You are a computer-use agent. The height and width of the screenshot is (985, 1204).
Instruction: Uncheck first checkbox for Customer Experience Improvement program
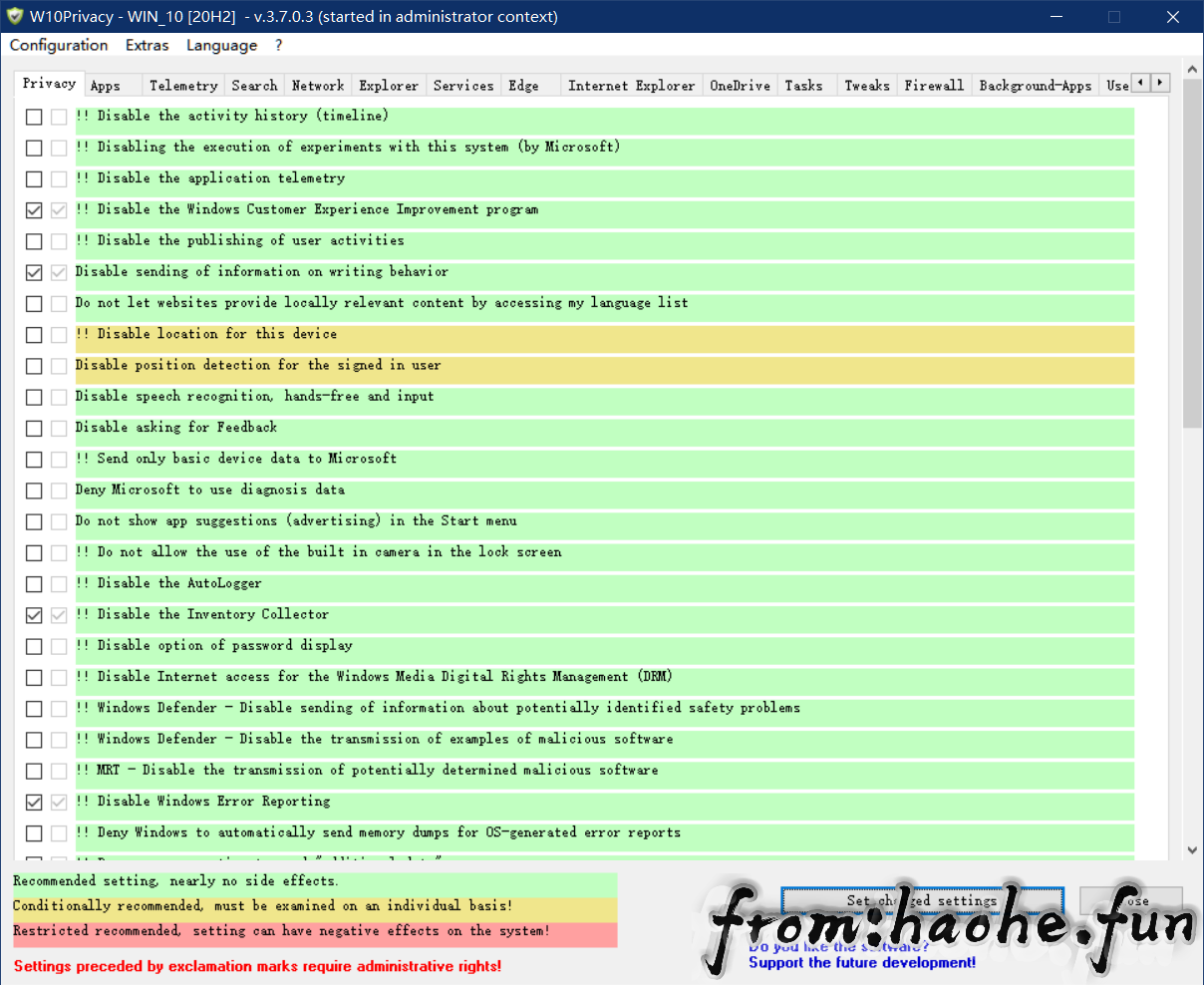pyautogui.click(x=34, y=210)
